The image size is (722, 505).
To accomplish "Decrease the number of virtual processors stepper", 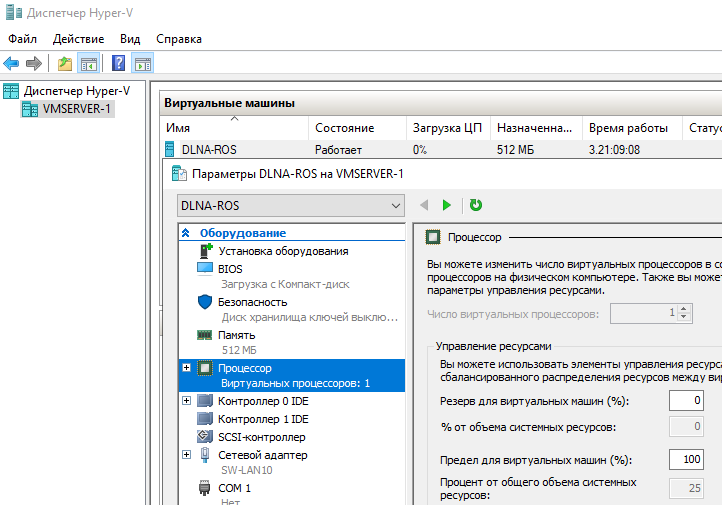I will 684,317.
